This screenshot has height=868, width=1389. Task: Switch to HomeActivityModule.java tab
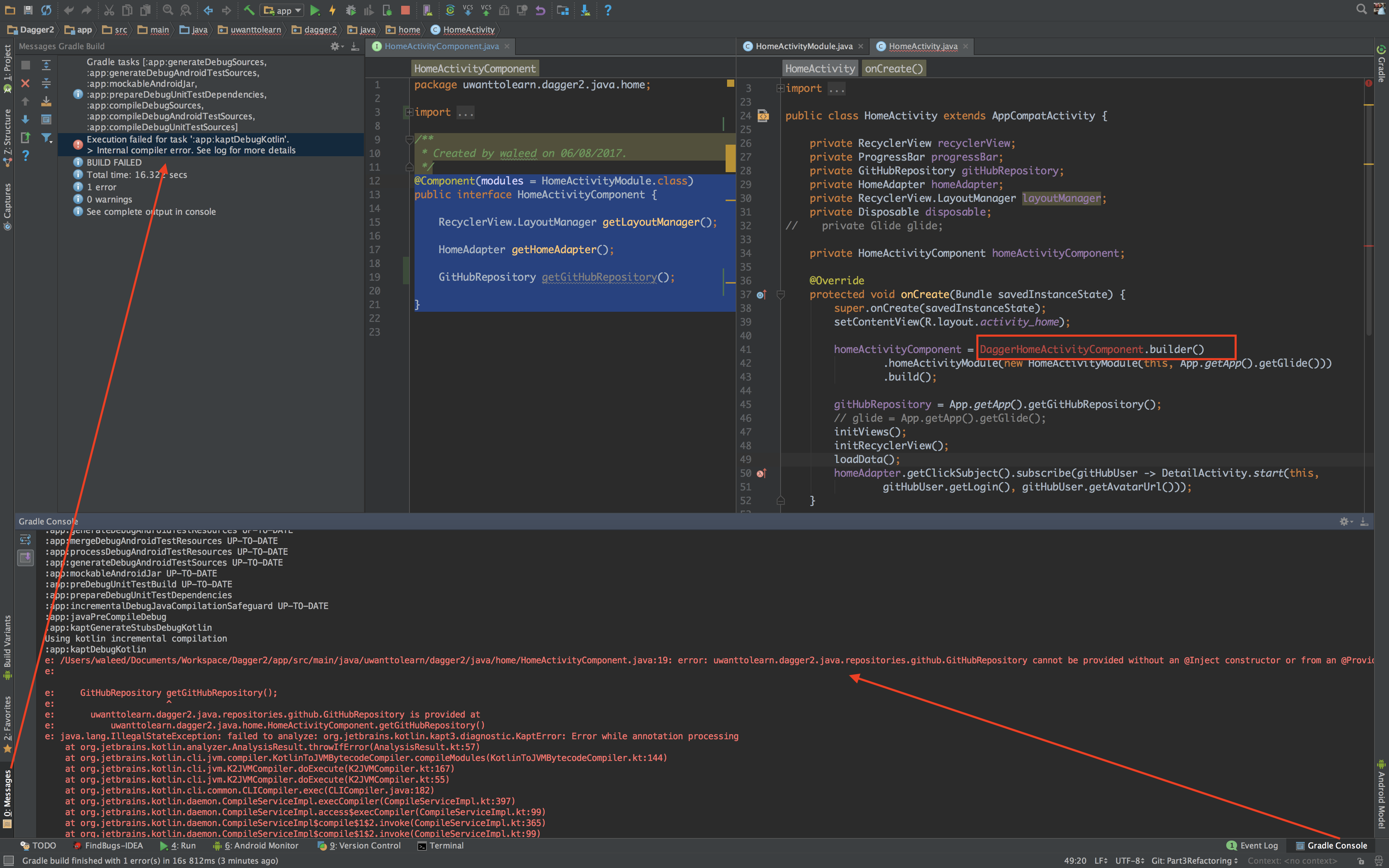coord(803,46)
